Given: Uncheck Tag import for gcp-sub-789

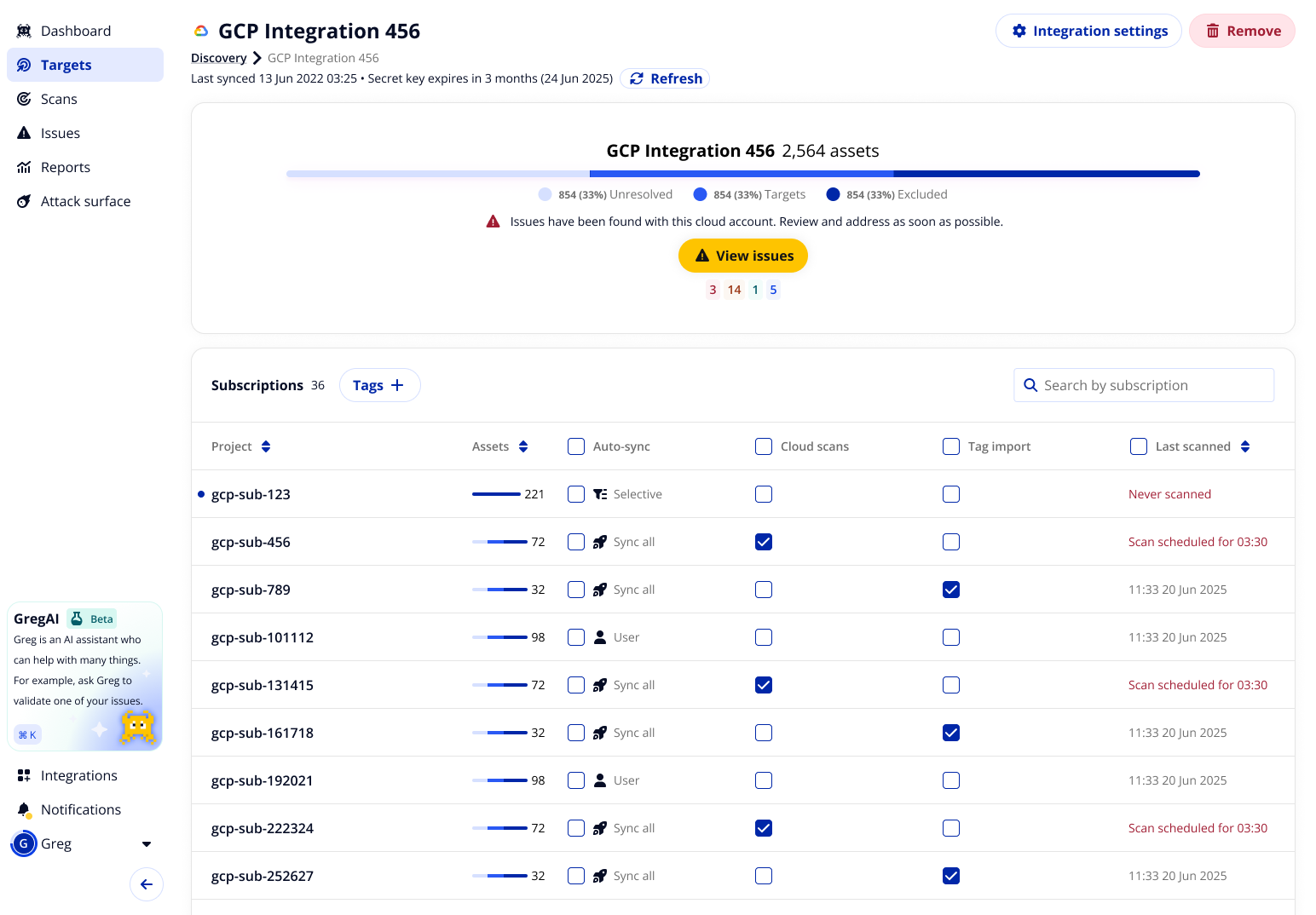Looking at the screenshot, I should [951, 590].
